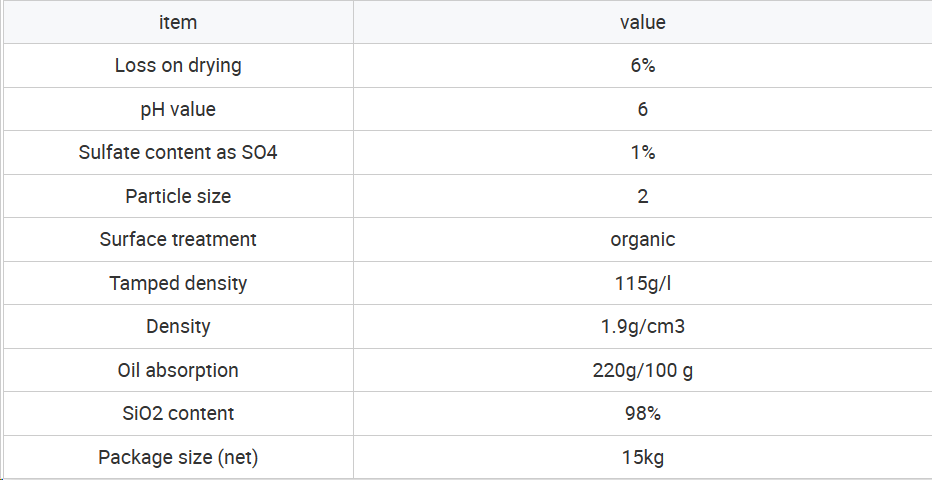Image resolution: width=932 pixels, height=480 pixels.
Task: Click the 'Particle size' label
Action: tap(178, 196)
